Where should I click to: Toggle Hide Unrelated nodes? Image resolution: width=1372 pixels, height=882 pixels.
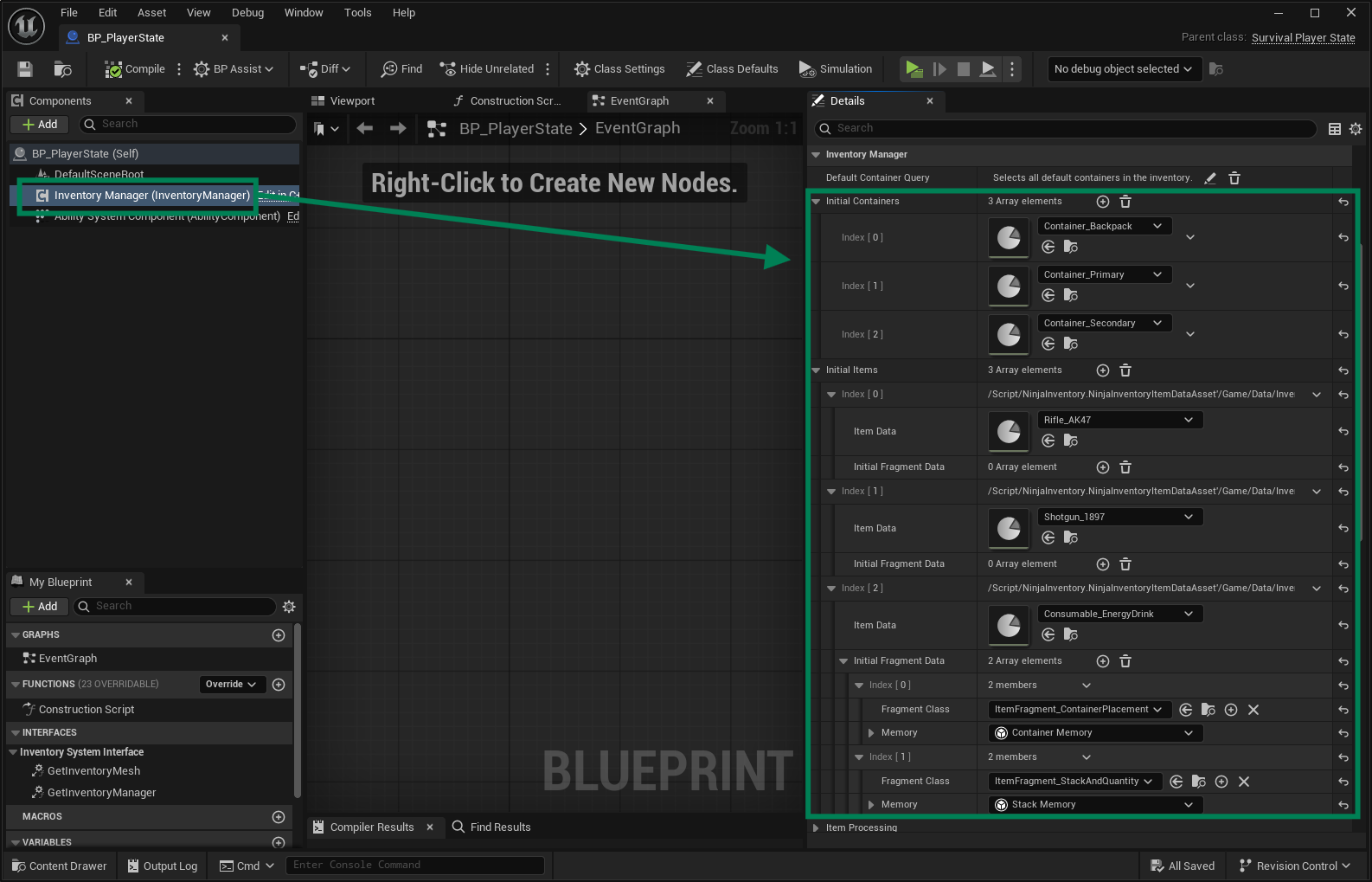coord(487,69)
